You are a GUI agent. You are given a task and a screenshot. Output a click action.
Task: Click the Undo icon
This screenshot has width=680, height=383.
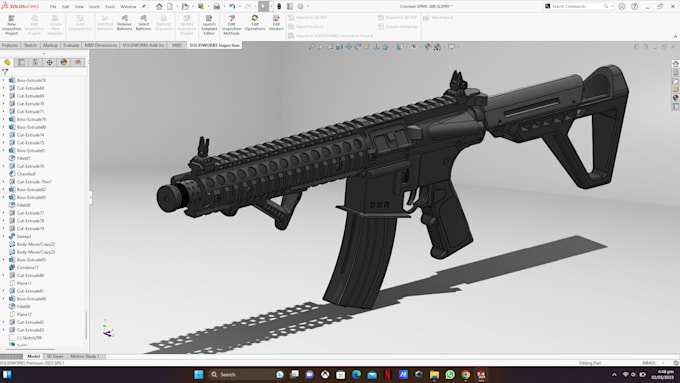[232, 7]
